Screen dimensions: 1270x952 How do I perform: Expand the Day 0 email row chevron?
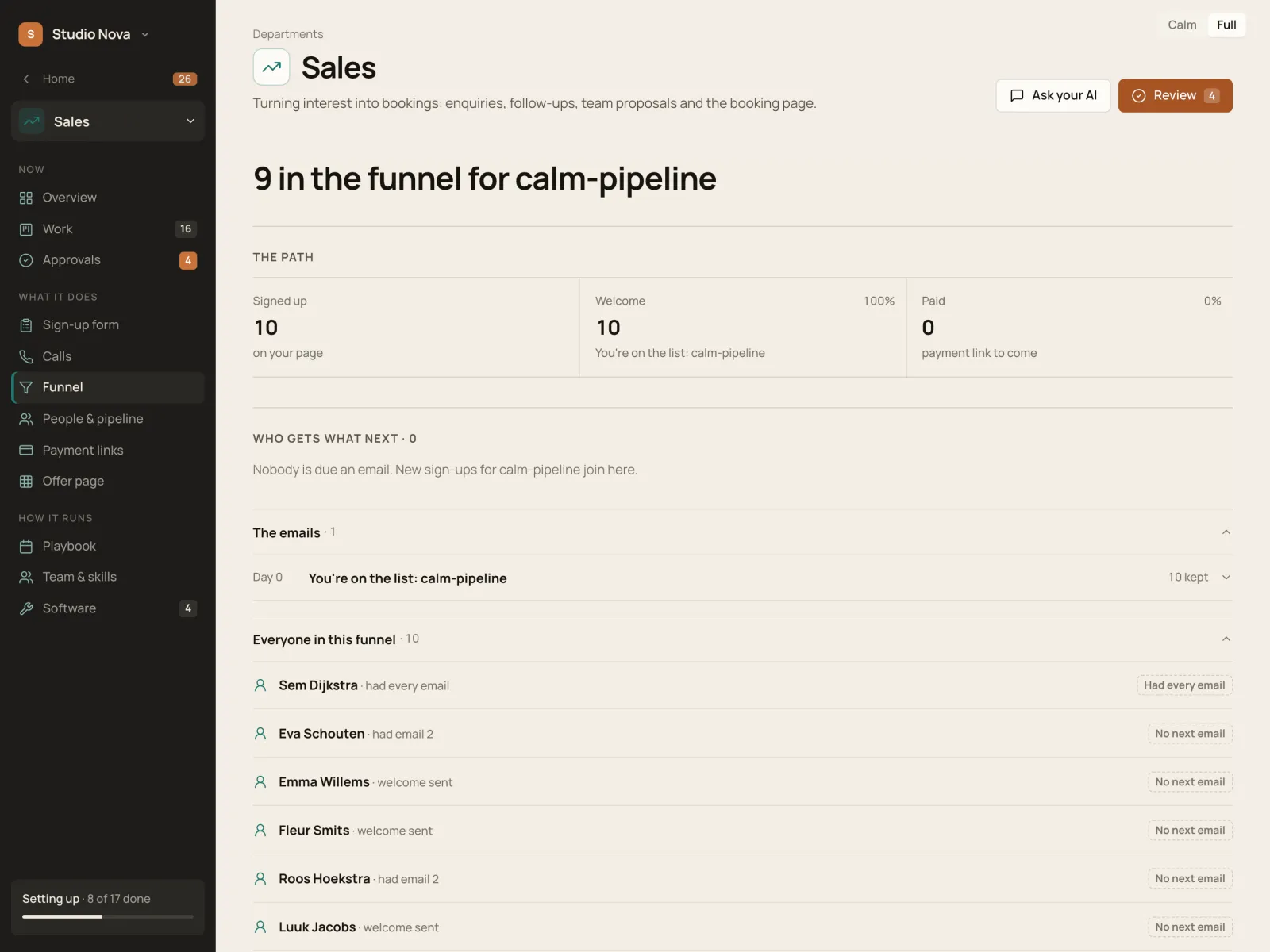click(1226, 578)
